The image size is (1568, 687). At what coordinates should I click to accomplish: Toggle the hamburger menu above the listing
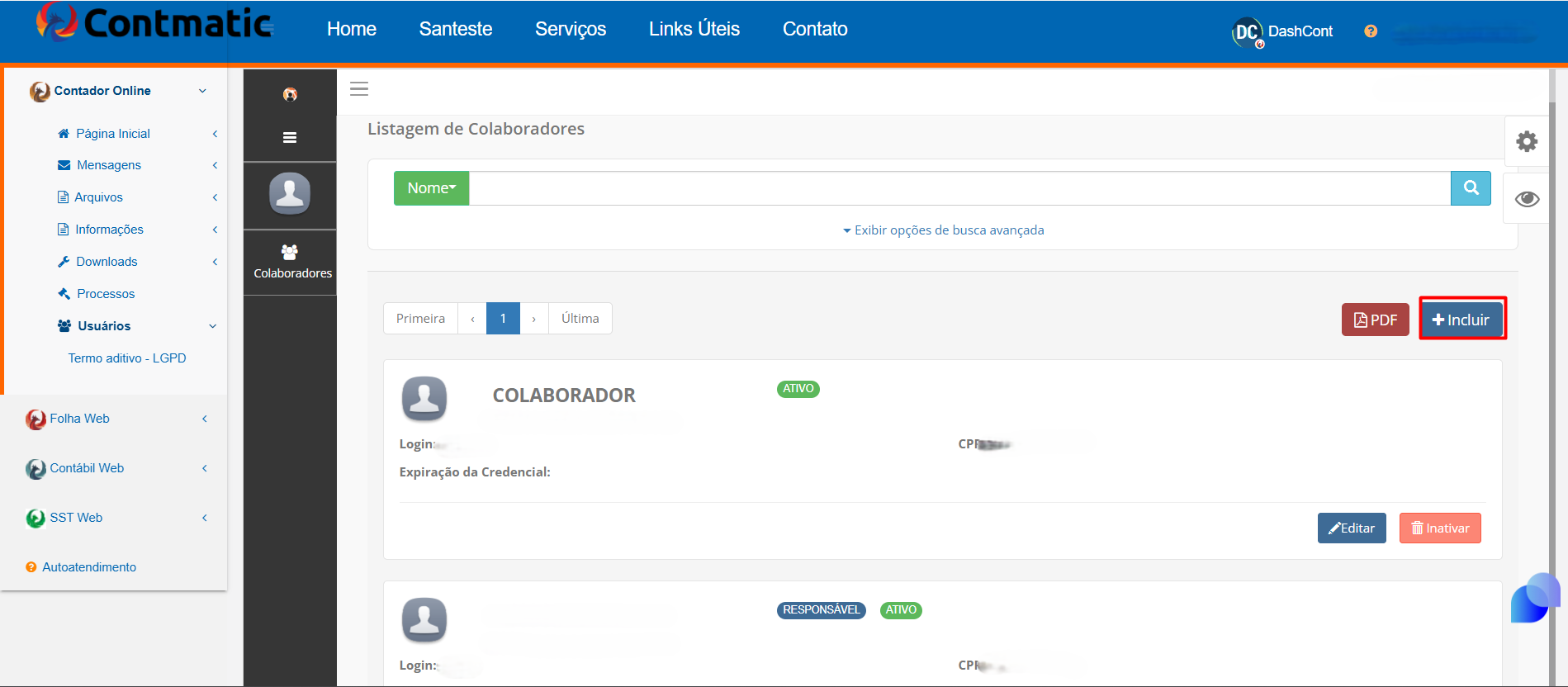click(x=359, y=89)
